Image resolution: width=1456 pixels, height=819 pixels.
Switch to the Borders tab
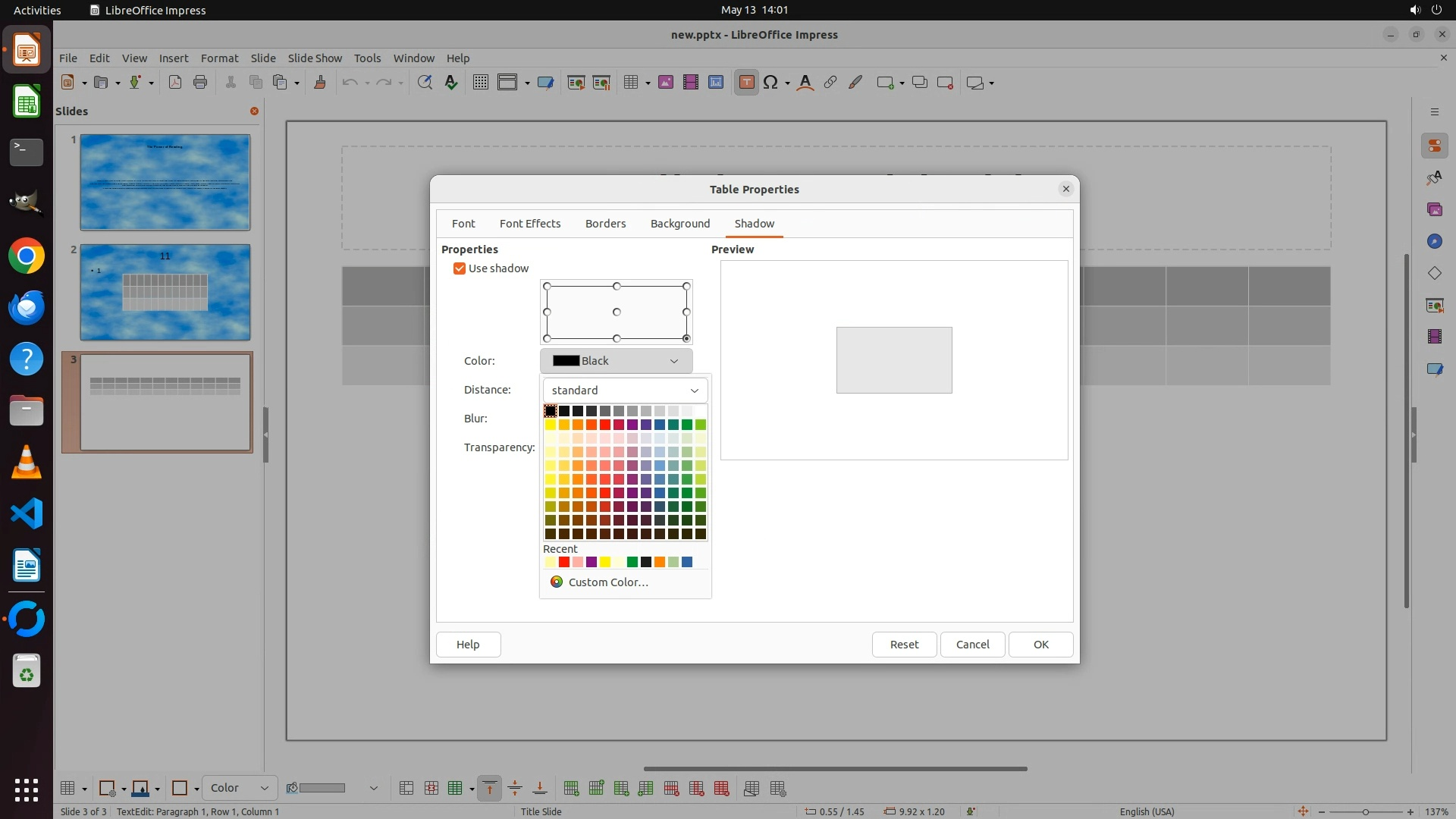[605, 224]
